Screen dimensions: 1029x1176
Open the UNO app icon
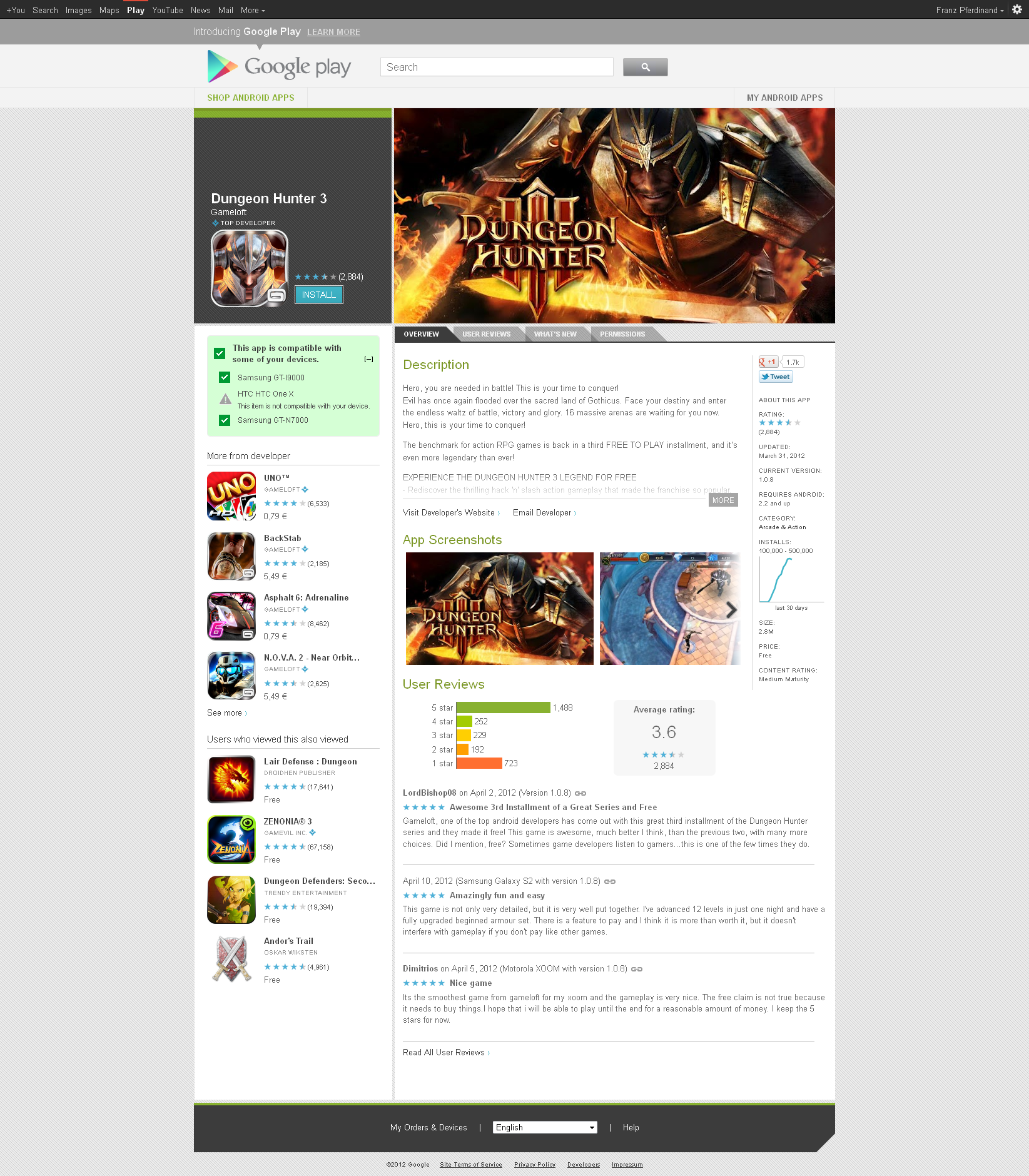coord(231,496)
